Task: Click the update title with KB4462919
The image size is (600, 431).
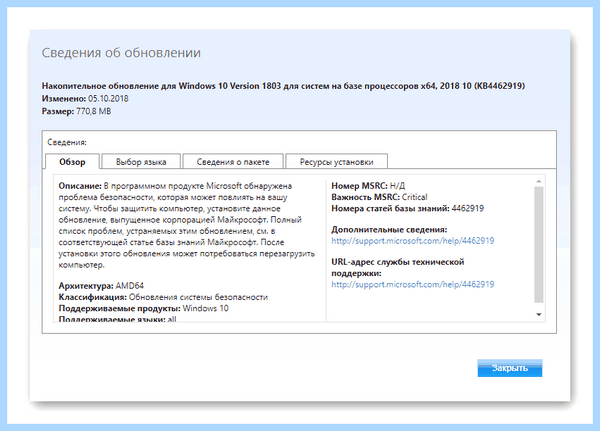Action: pyautogui.click(x=283, y=86)
